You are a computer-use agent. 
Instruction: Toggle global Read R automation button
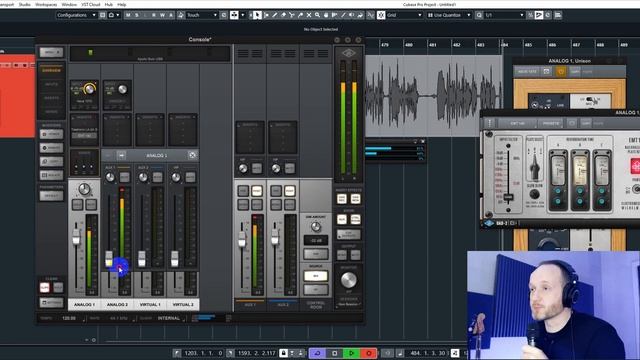(x=154, y=15)
